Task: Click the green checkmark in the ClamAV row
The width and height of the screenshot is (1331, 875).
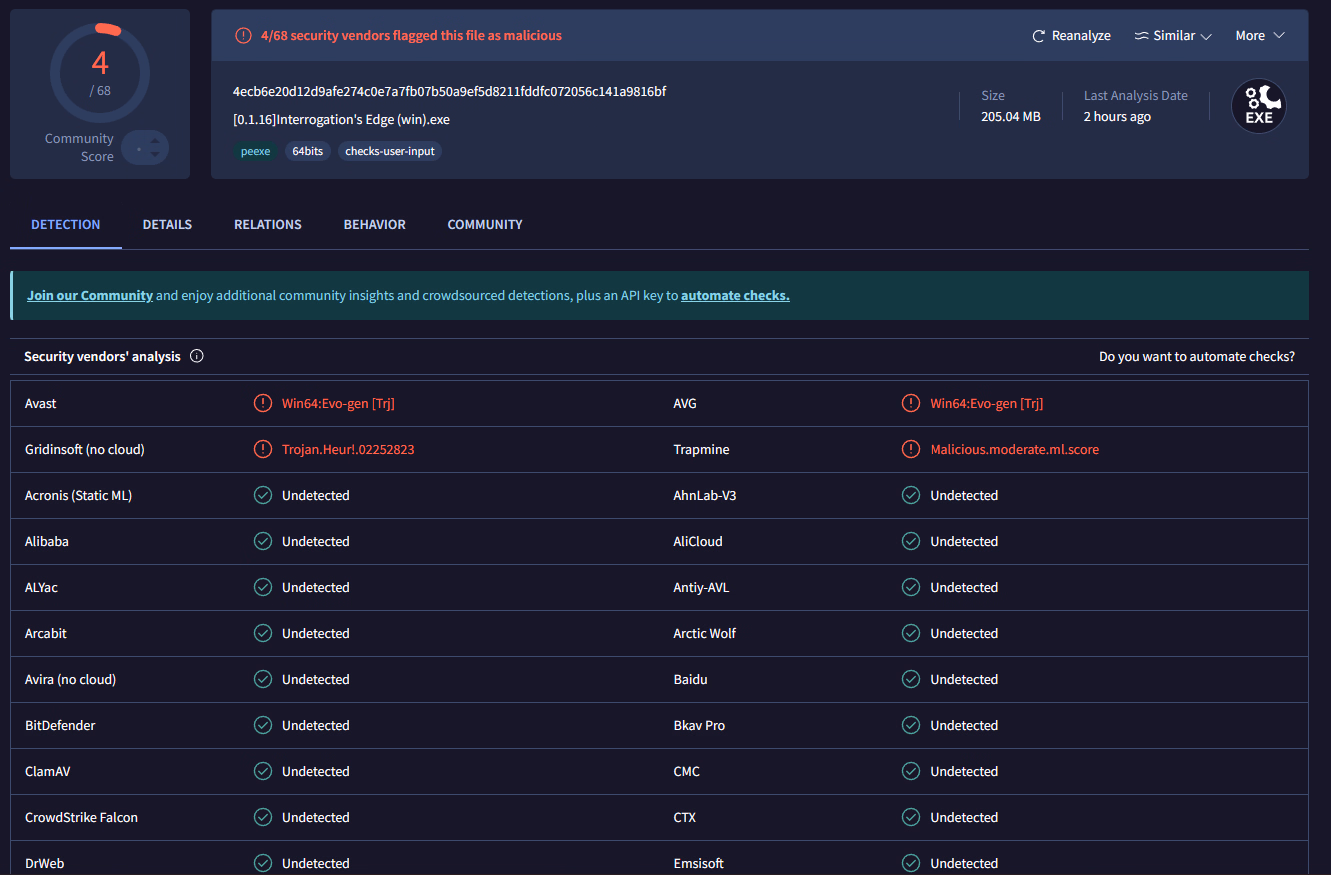Action: (263, 772)
